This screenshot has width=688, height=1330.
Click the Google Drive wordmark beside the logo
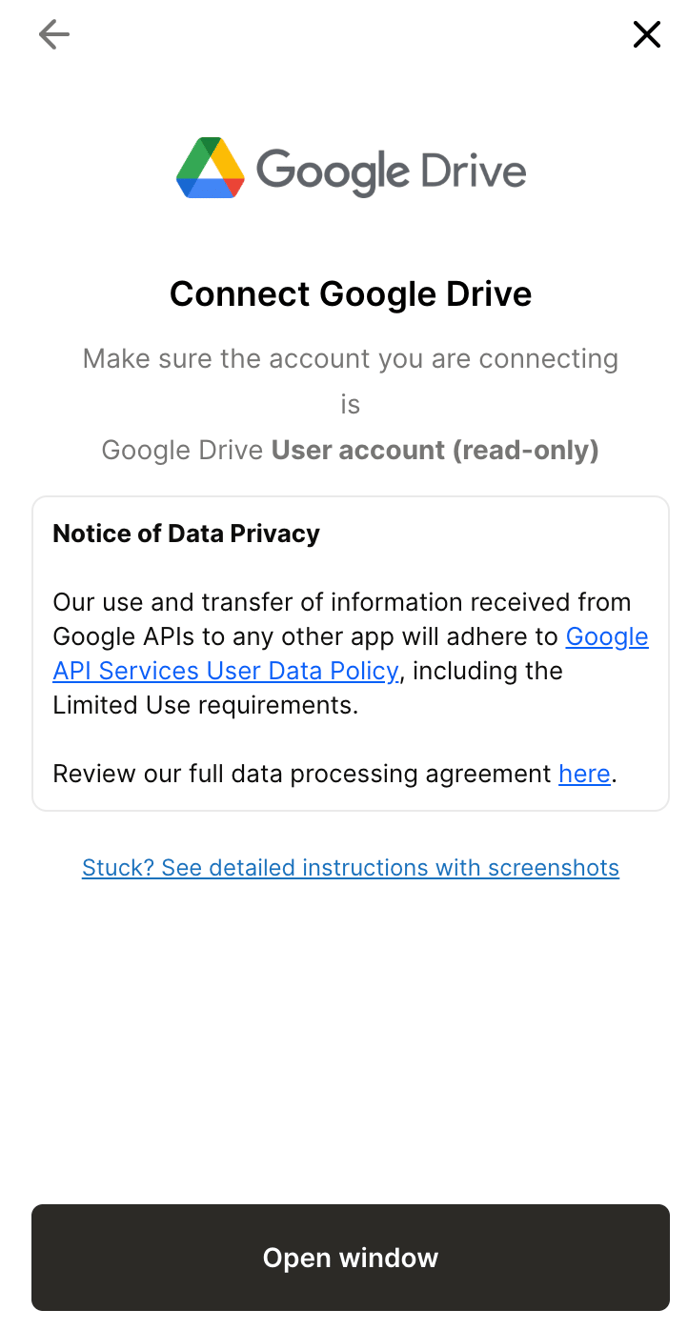pos(391,170)
